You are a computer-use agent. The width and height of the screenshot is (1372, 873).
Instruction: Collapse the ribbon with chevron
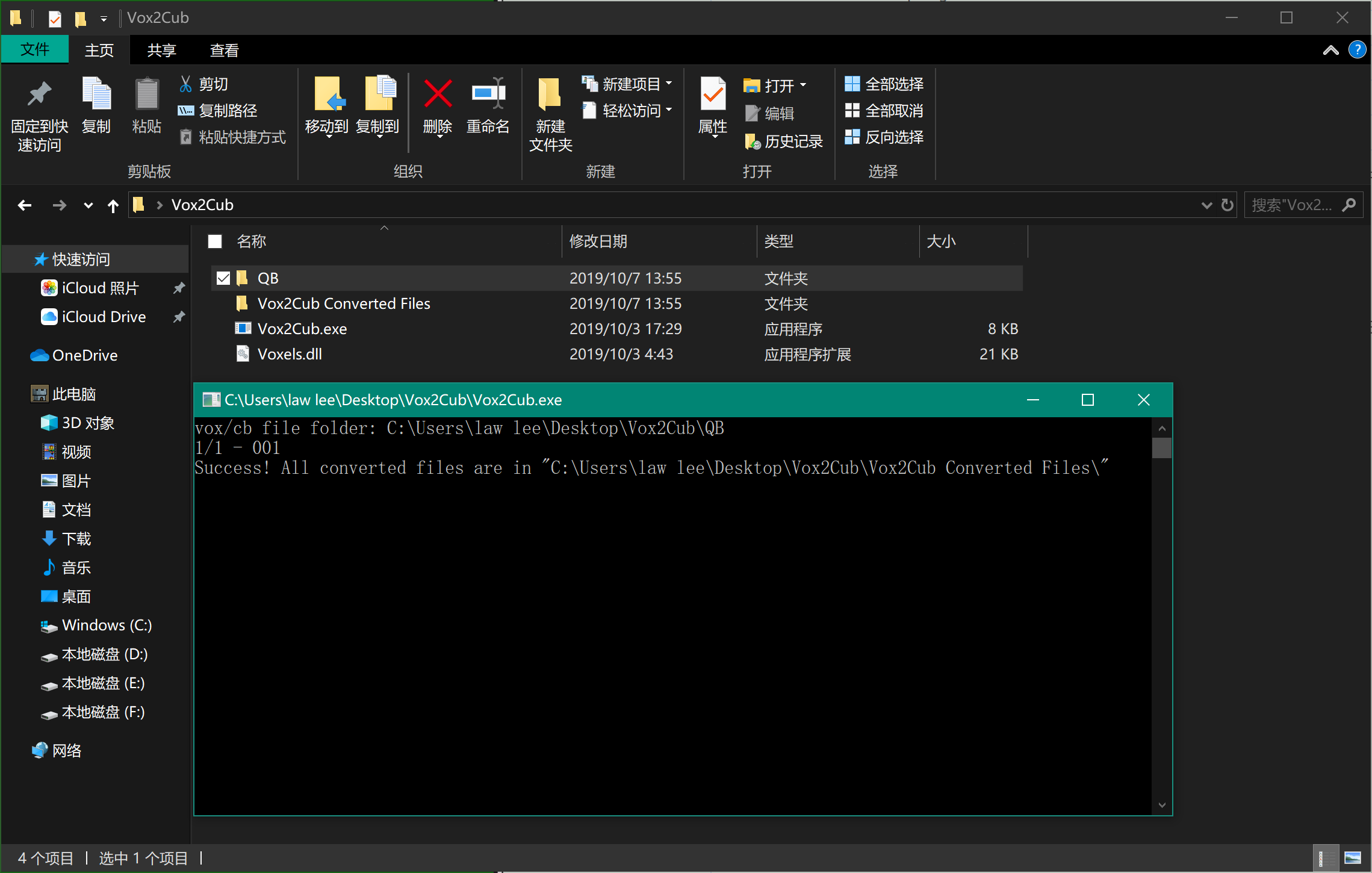click(1331, 50)
